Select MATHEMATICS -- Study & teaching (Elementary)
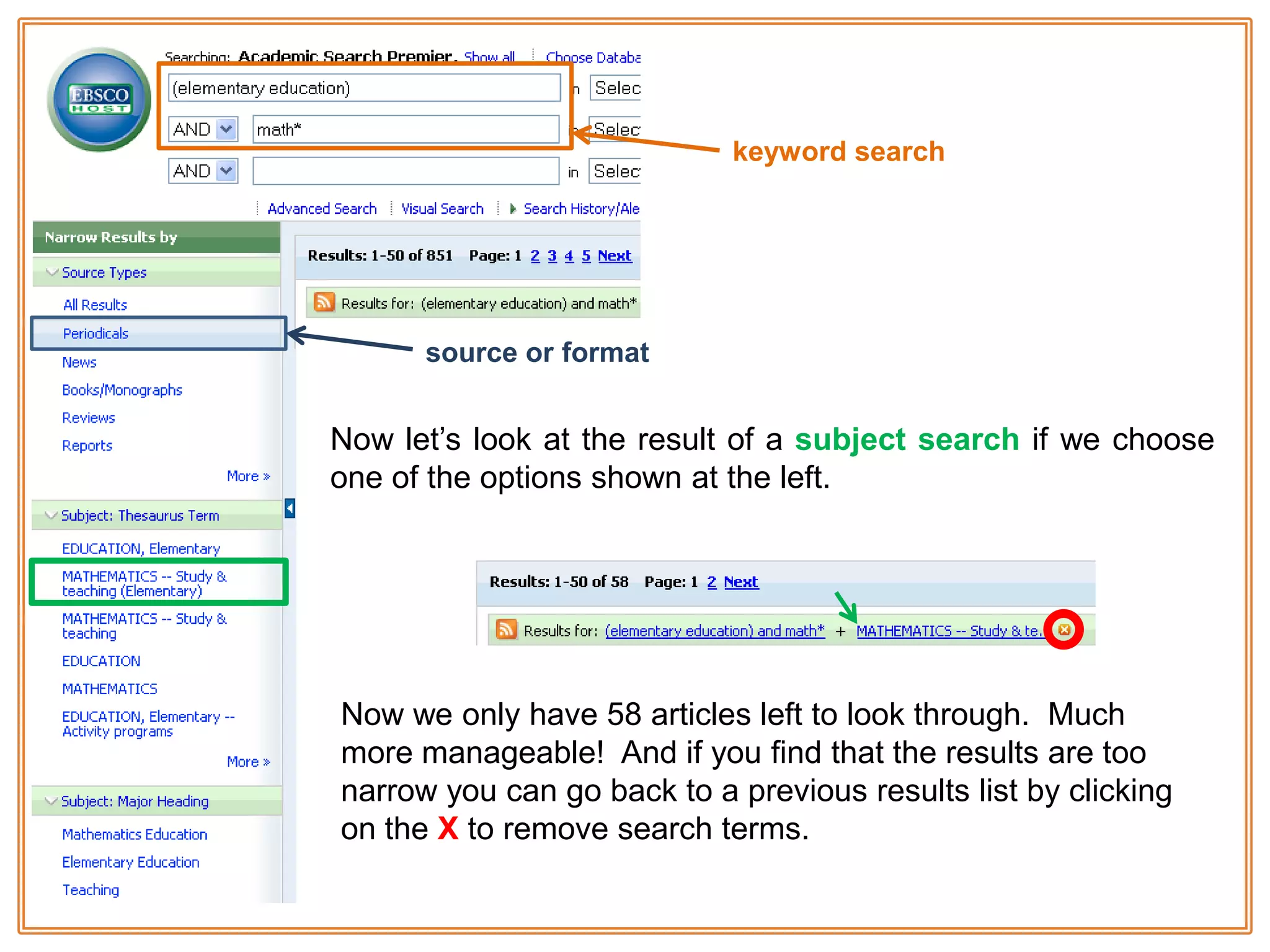 click(144, 583)
